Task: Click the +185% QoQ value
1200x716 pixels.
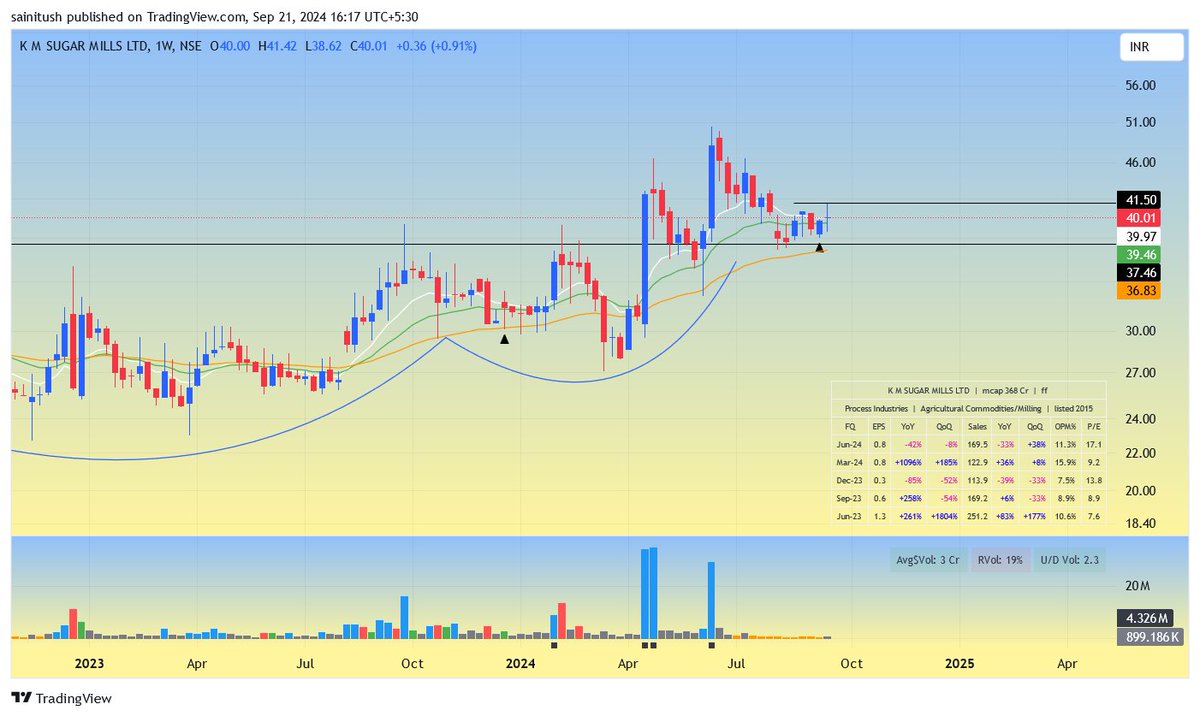Action: pos(947,462)
